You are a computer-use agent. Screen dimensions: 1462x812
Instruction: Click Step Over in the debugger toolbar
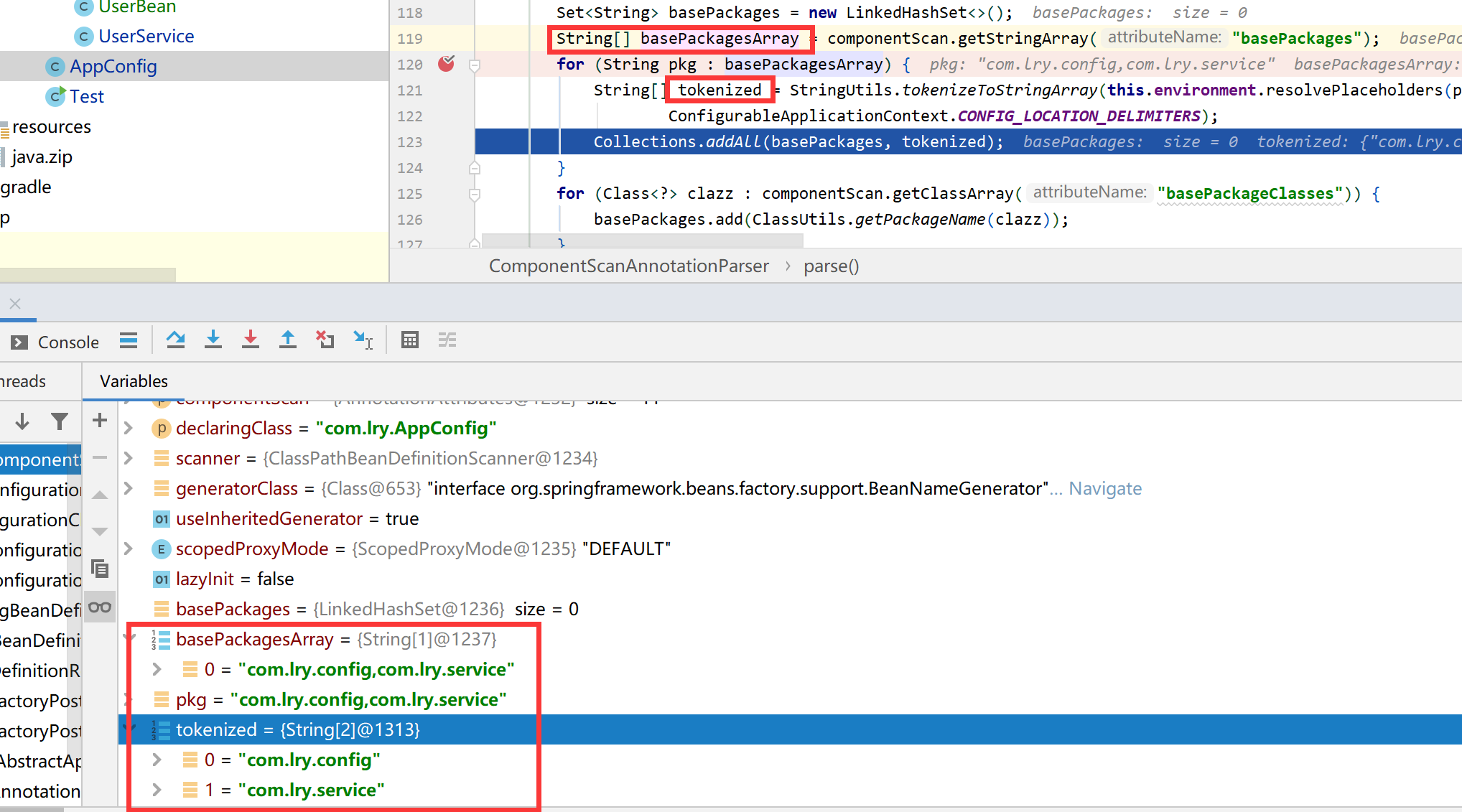pos(175,340)
